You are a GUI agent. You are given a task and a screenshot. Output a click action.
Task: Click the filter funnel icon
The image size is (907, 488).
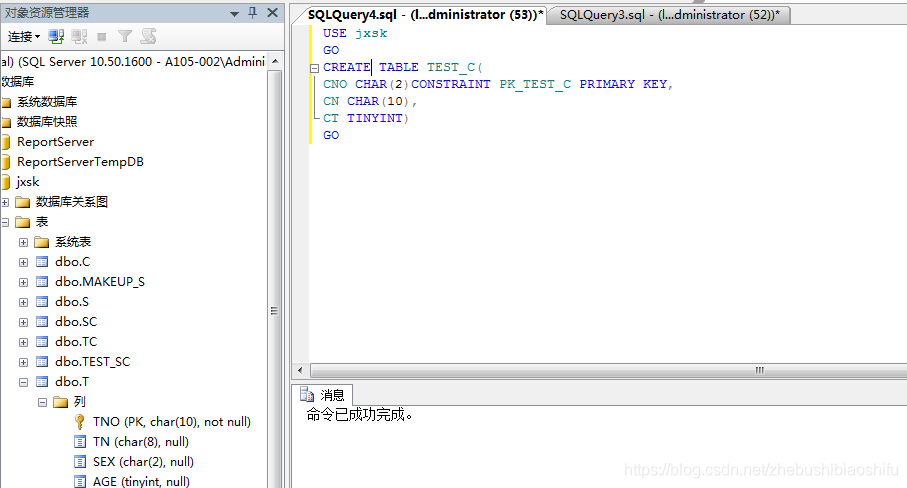click(x=124, y=37)
